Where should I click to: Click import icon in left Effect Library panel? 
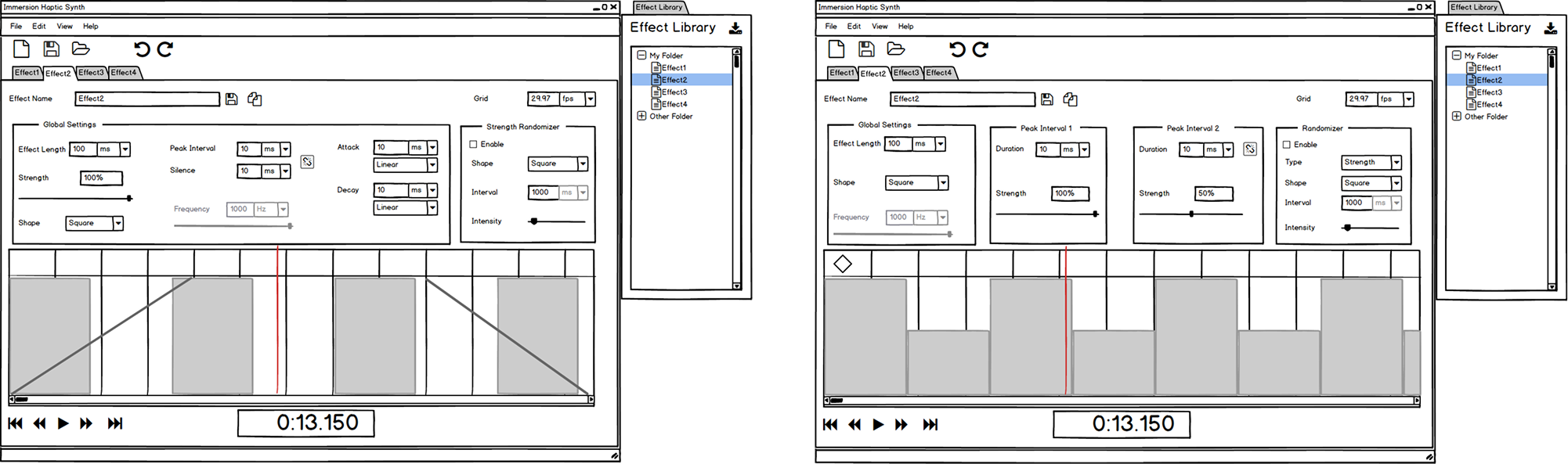[x=735, y=28]
